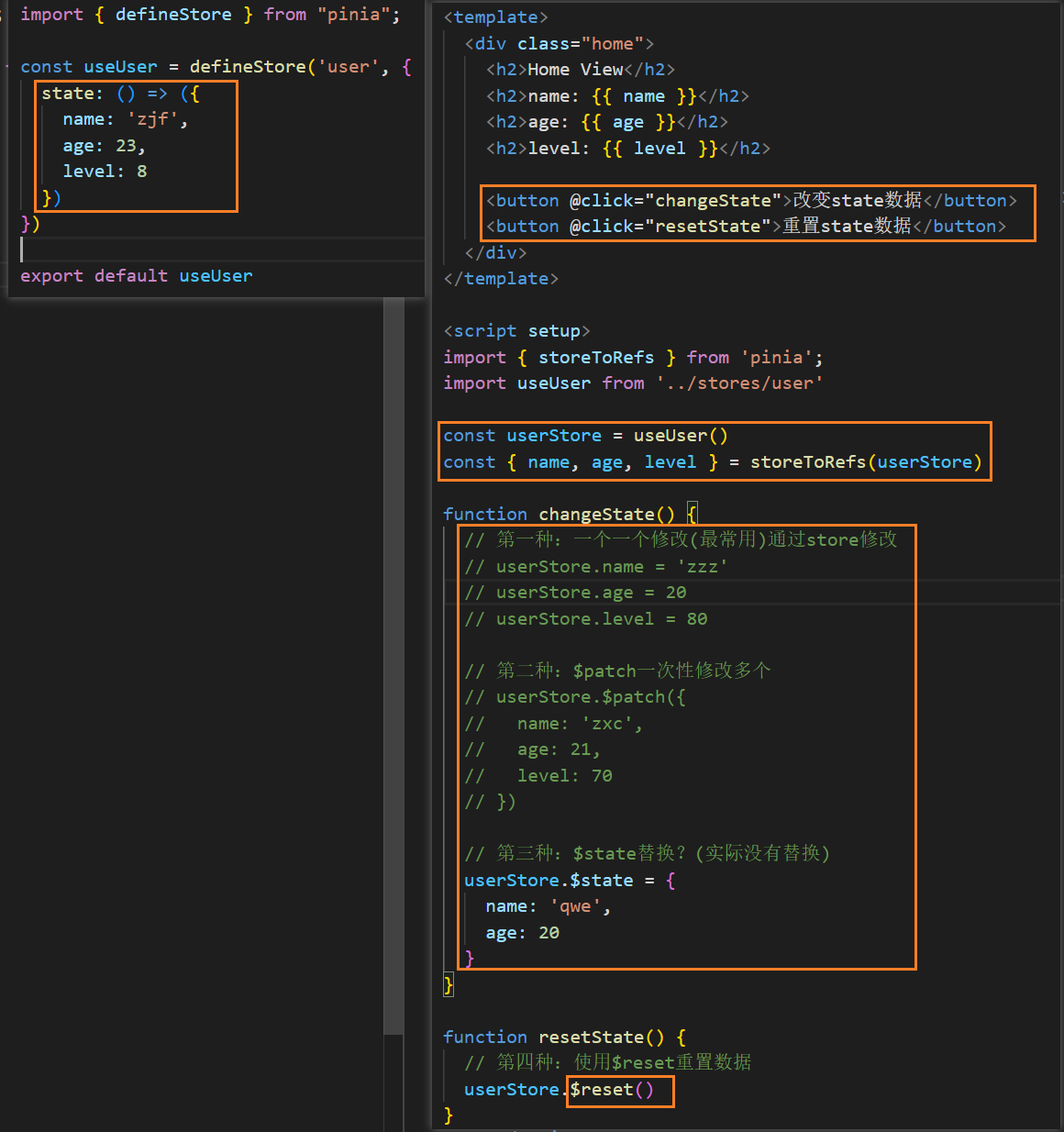The width and height of the screenshot is (1064, 1132).
Task: Click the closing </div> tag
Action: point(496,253)
